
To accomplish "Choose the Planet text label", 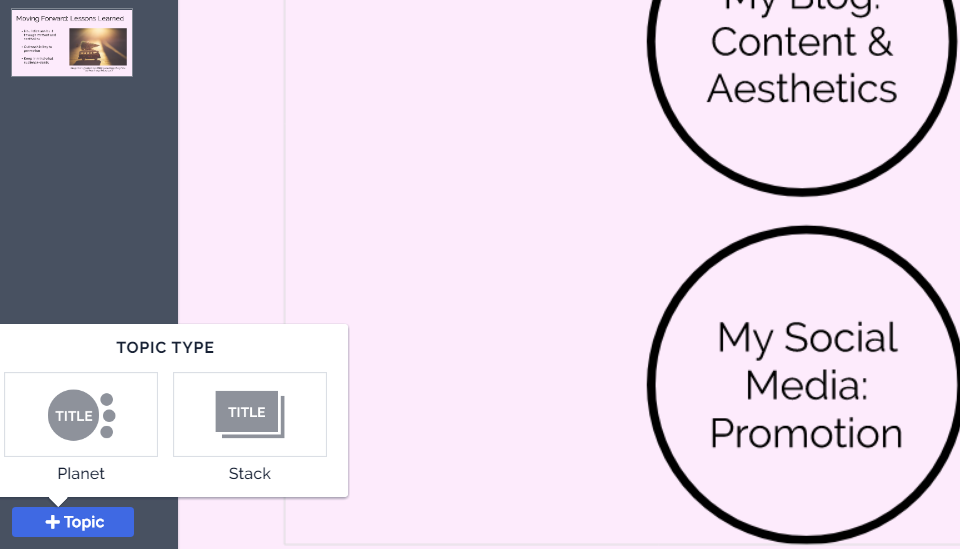I will [81, 474].
